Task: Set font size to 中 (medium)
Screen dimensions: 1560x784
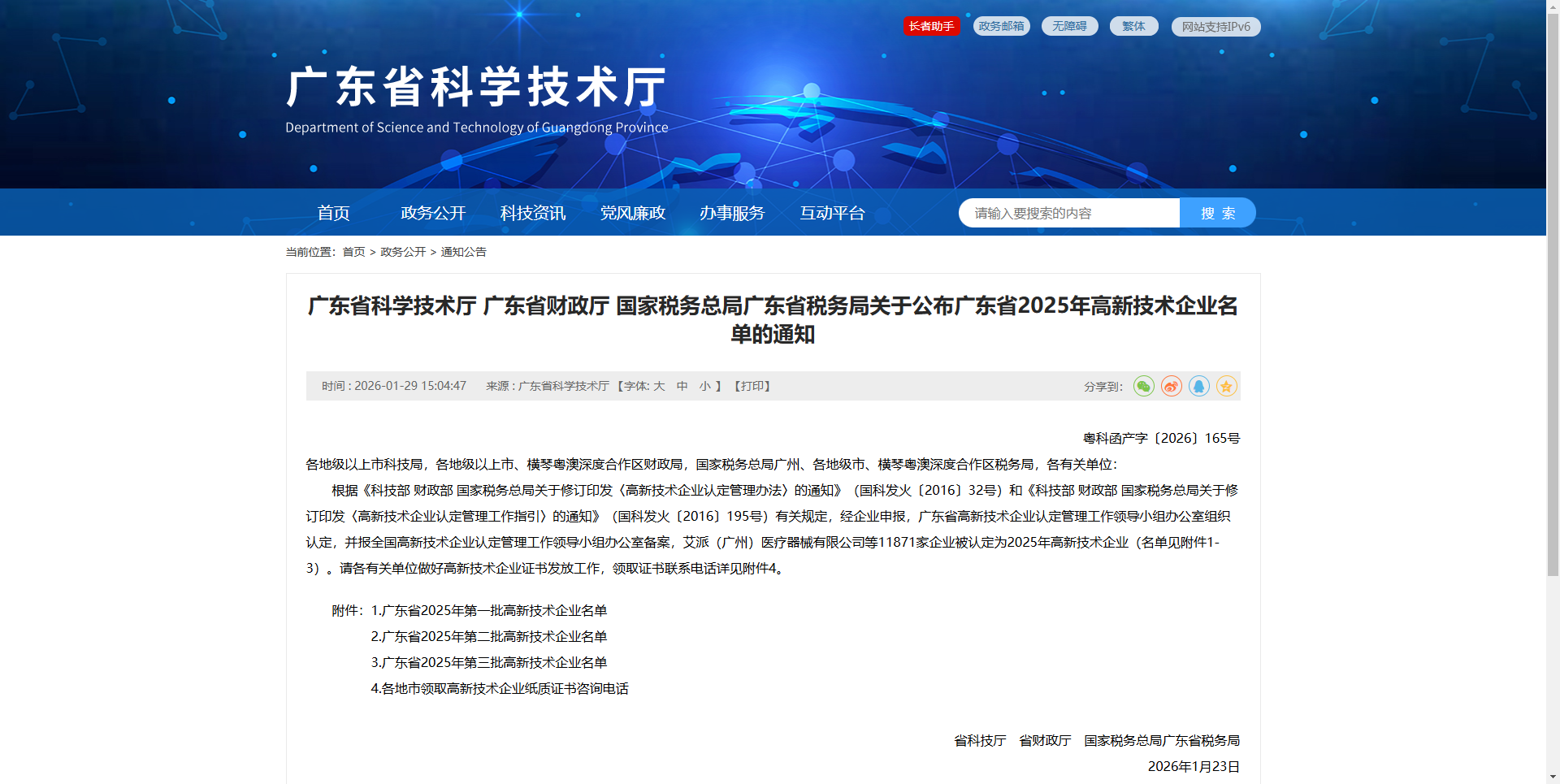Action: point(682,386)
